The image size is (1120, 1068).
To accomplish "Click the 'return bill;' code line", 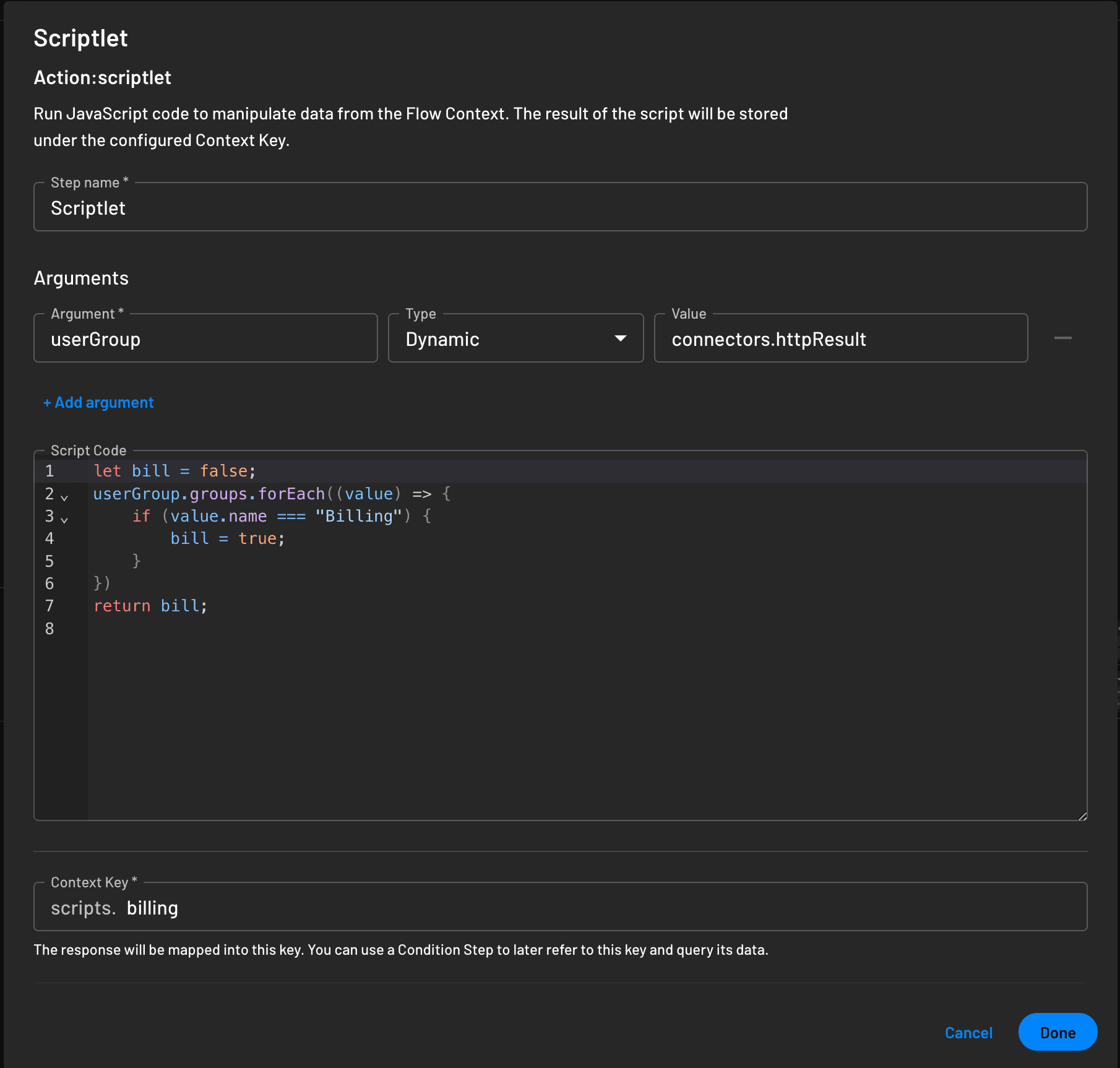I will [150, 606].
